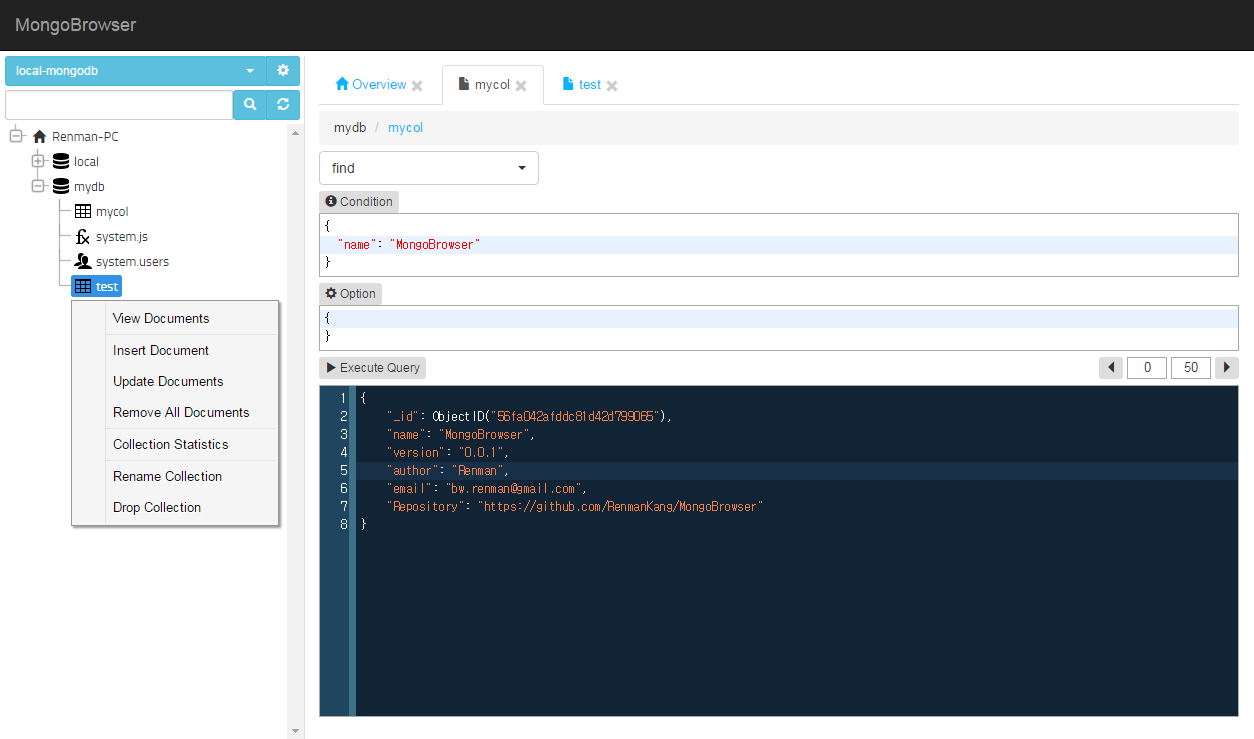Refresh the database tree
The image size is (1254, 739).
(283, 105)
